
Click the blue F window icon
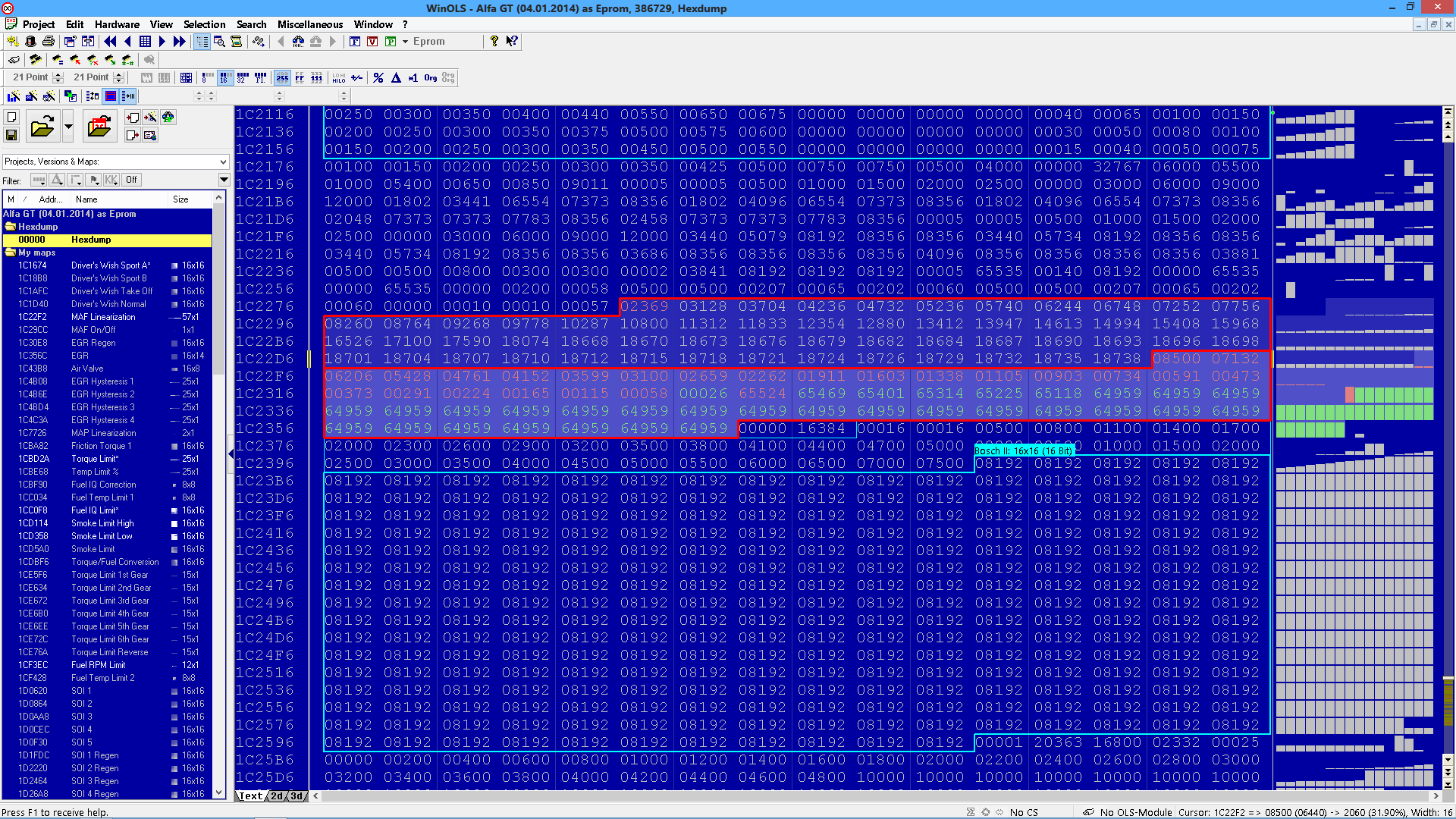(x=355, y=42)
